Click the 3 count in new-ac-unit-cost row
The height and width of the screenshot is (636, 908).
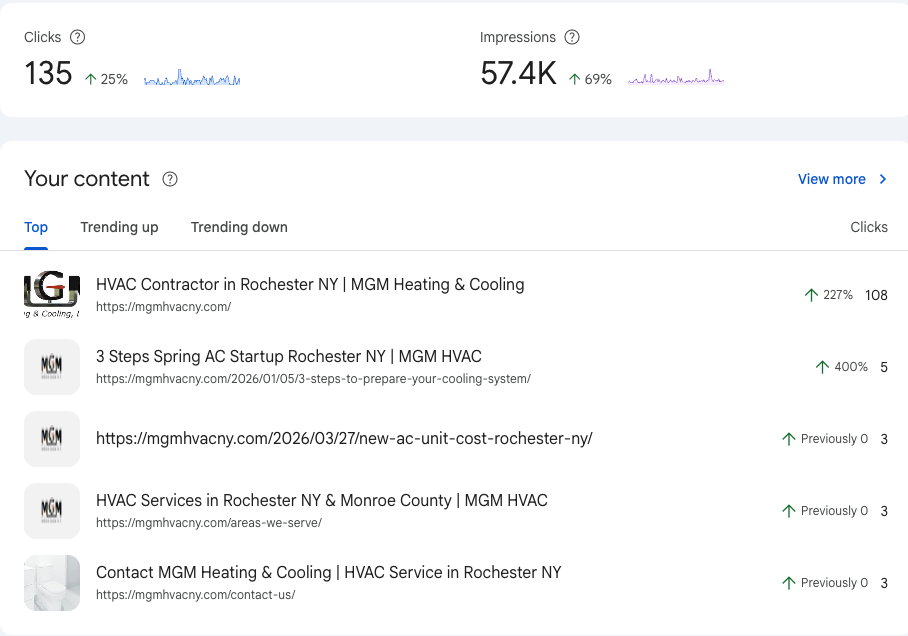pos(884,439)
